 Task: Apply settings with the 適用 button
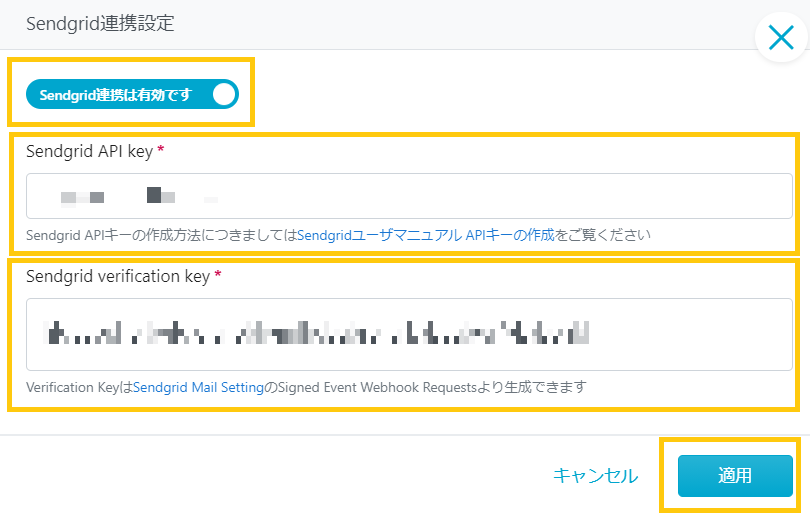(x=735, y=476)
